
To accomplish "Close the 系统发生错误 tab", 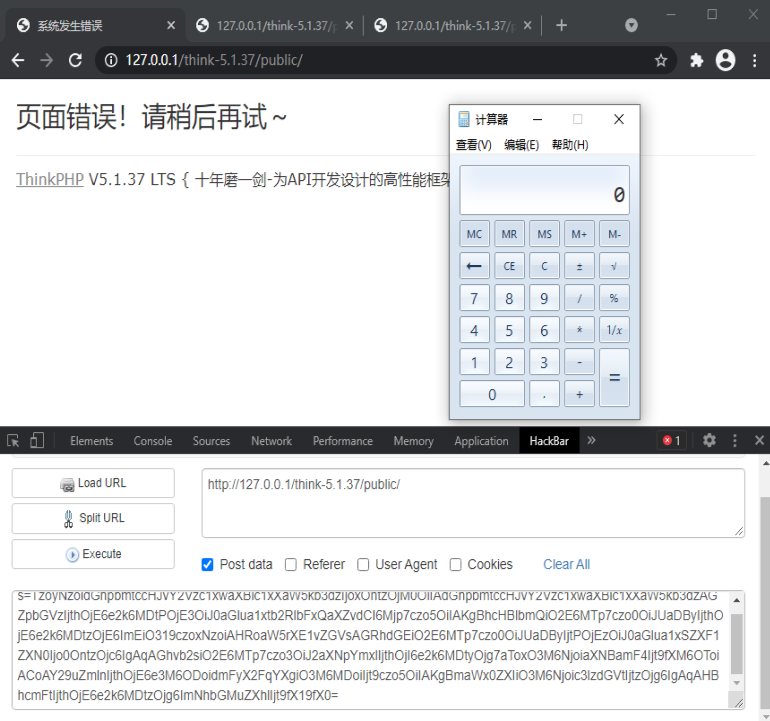I will (171, 25).
